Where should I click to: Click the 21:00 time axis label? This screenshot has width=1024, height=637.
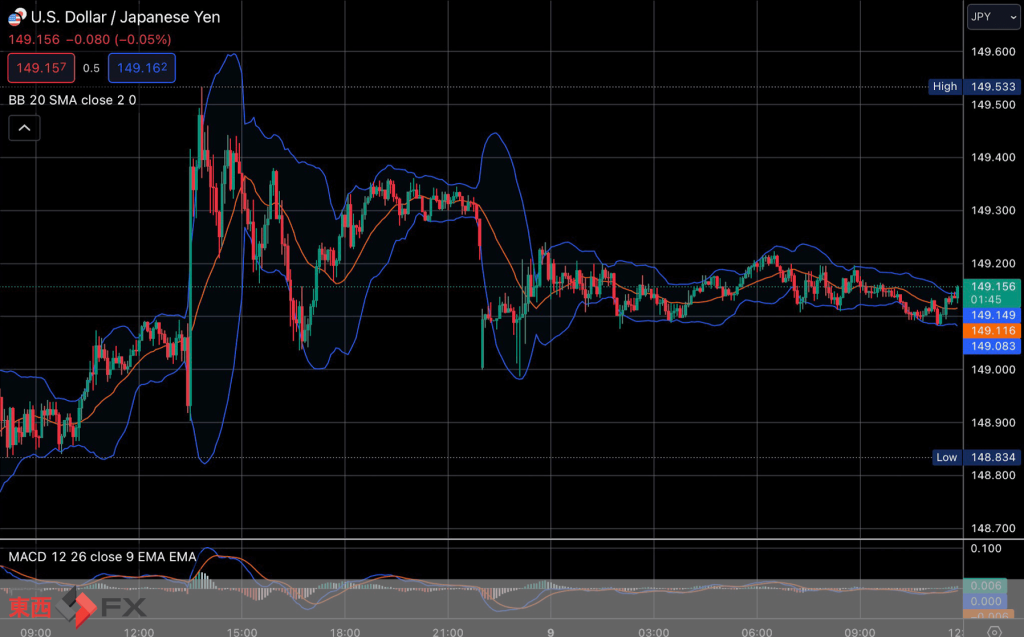(448, 631)
